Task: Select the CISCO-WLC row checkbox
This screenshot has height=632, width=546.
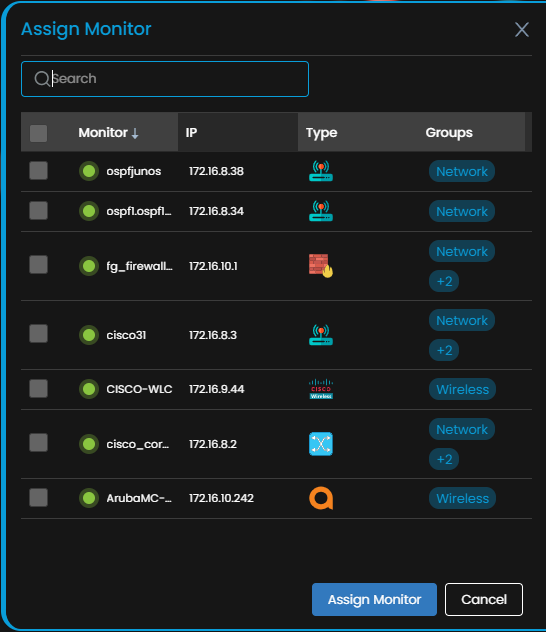Action: pos(39,389)
